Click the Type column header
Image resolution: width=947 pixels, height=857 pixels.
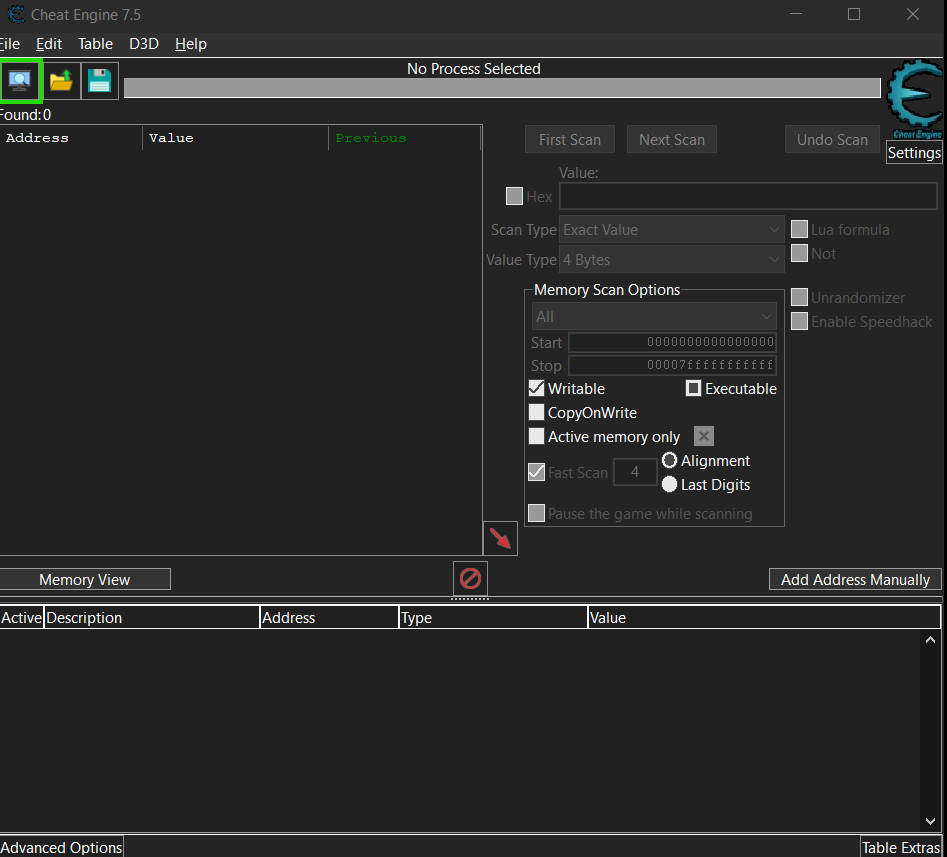pos(493,617)
